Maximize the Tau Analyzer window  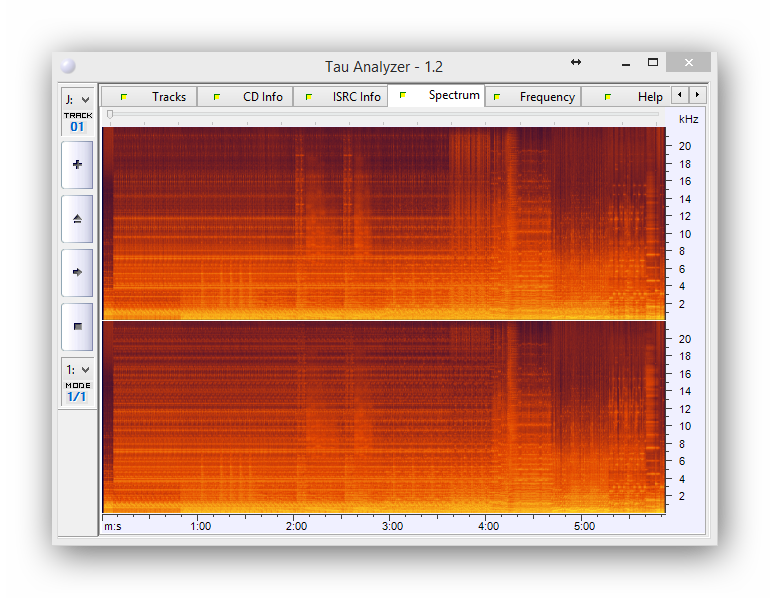(x=653, y=62)
